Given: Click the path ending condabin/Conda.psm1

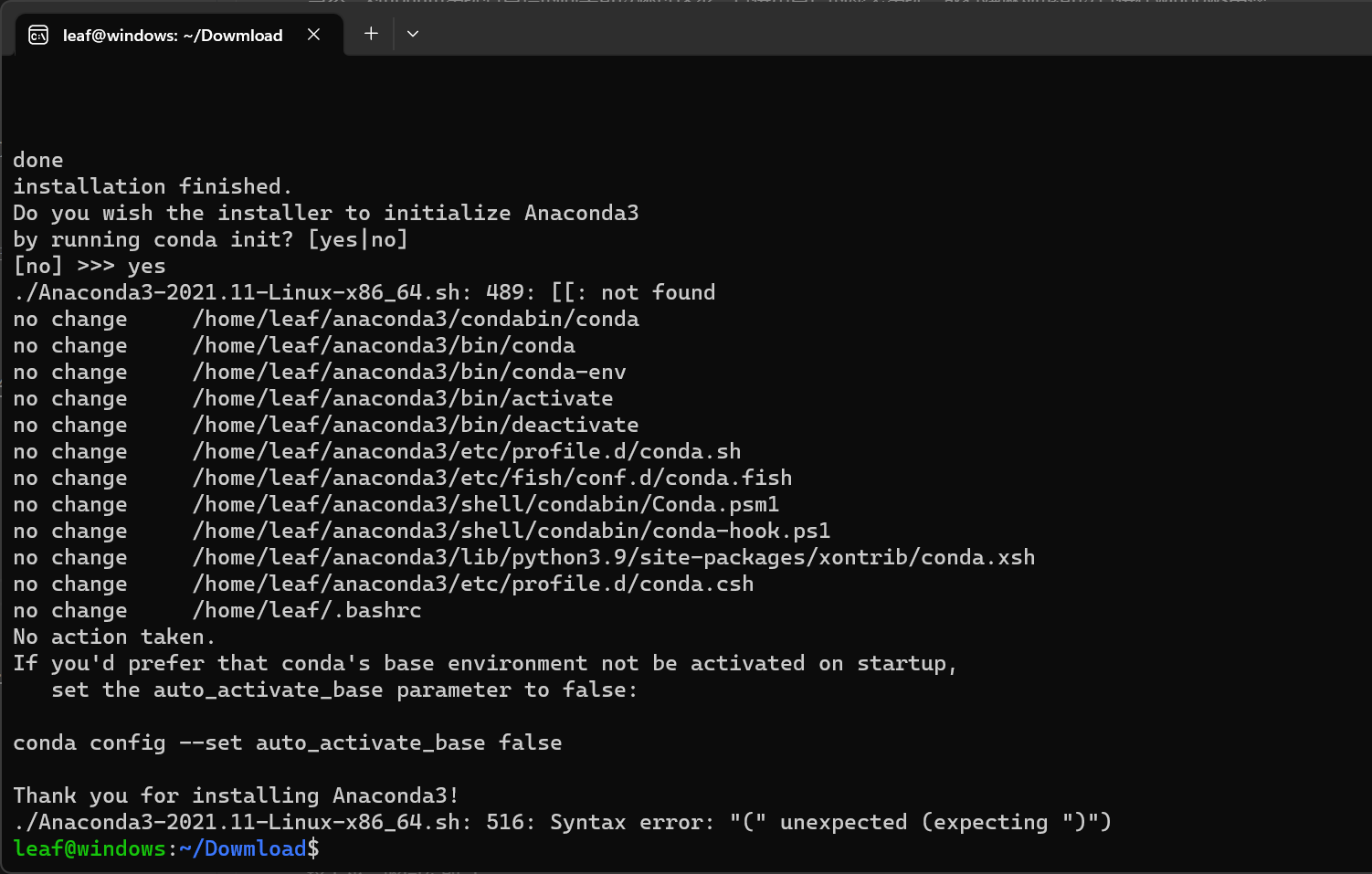Looking at the screenshot, I should [486, 504].
